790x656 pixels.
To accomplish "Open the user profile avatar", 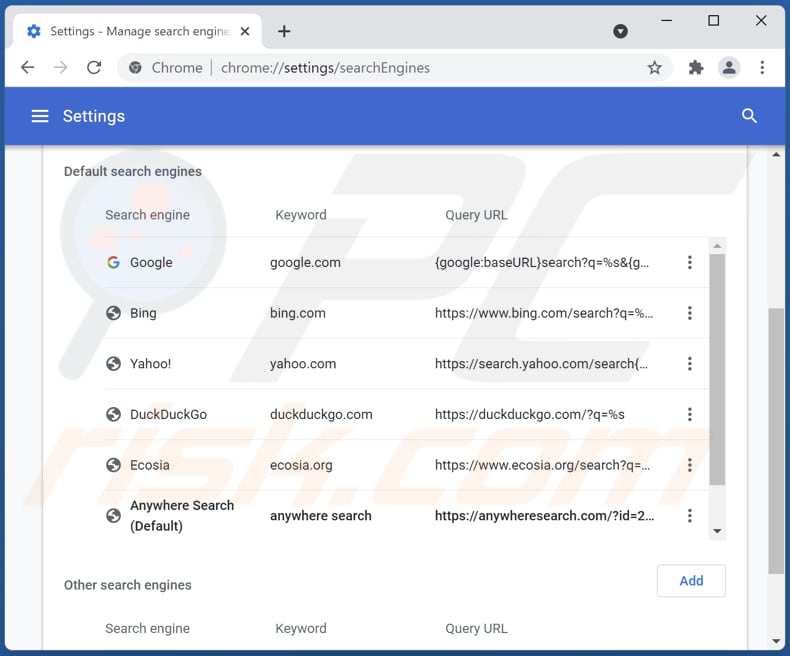I will tap(729, 68).
